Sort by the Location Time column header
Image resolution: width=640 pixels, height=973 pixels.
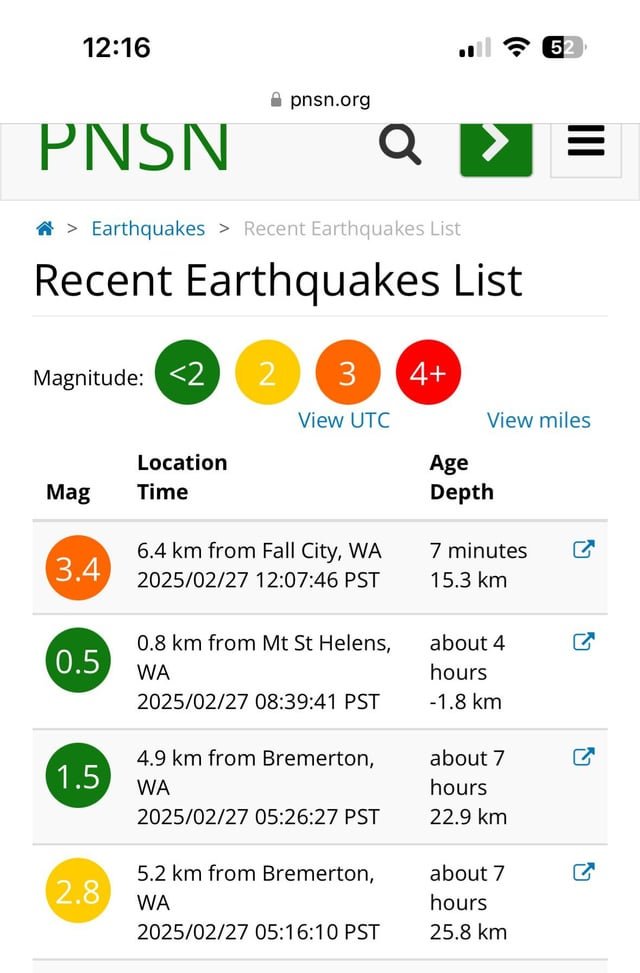[x=182, y=476]
